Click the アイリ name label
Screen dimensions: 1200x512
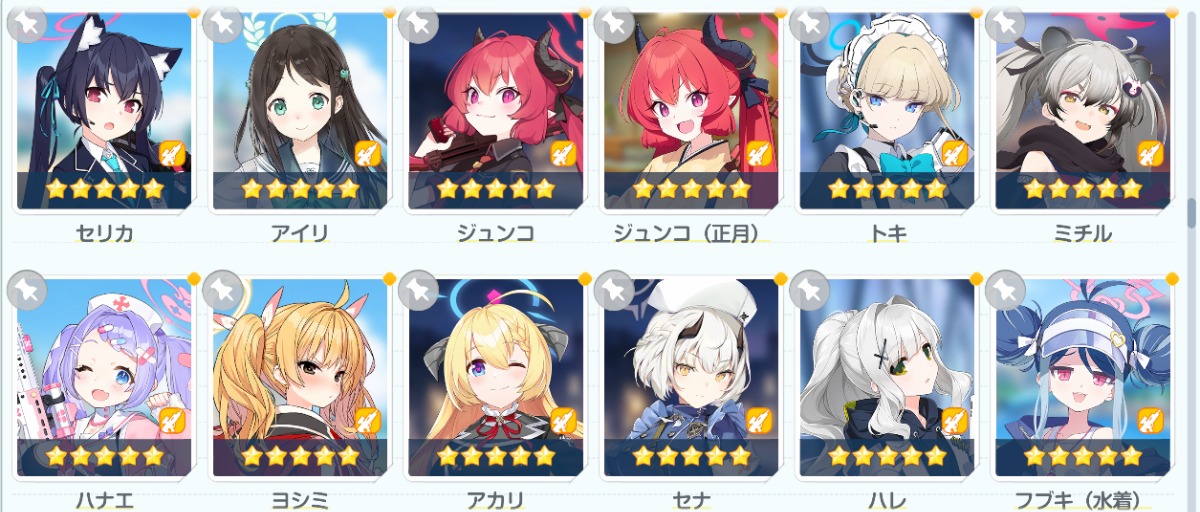point(300,234)
